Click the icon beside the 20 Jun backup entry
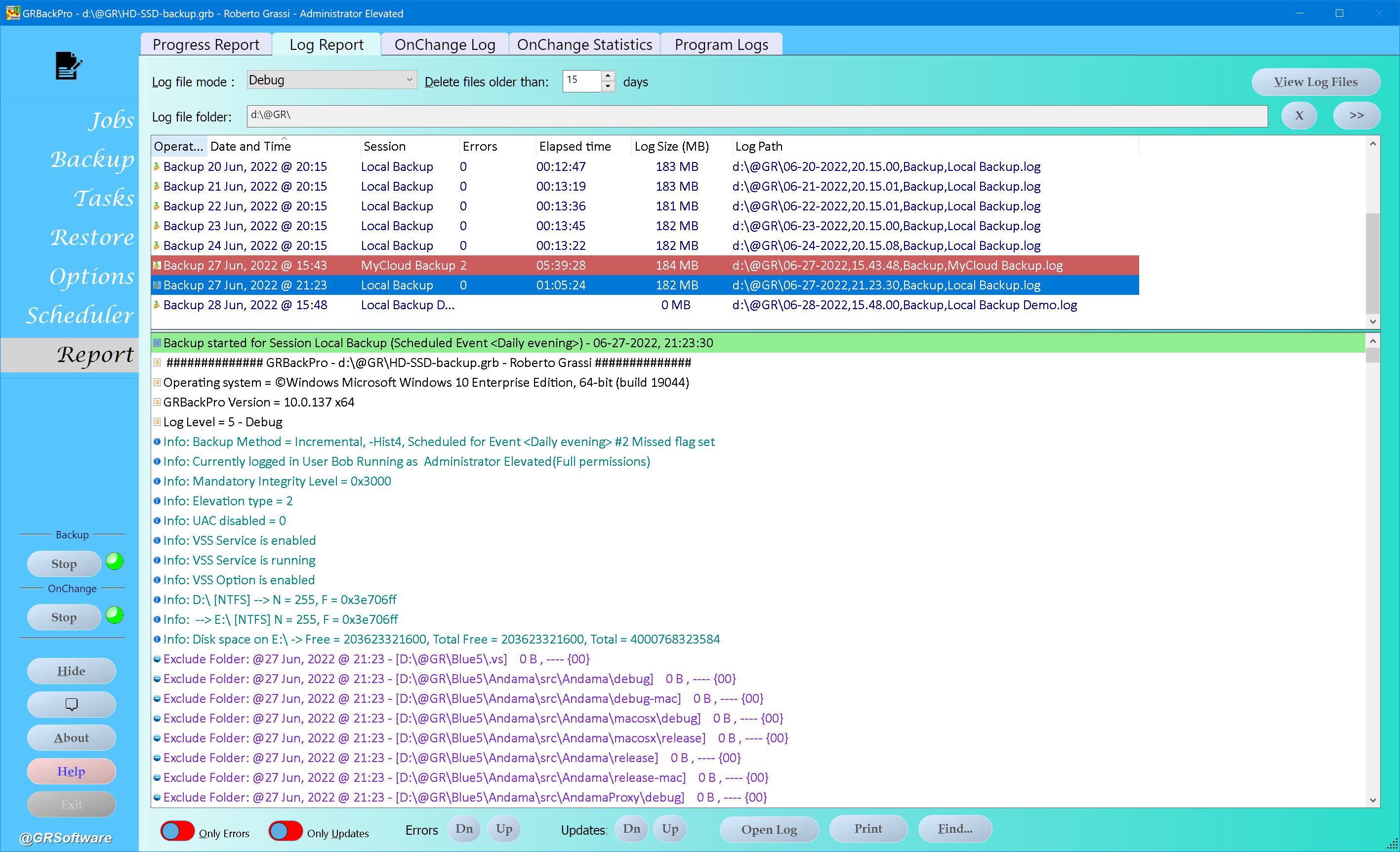This screenshot has height=852, width=1400. [x=157, y=166]
